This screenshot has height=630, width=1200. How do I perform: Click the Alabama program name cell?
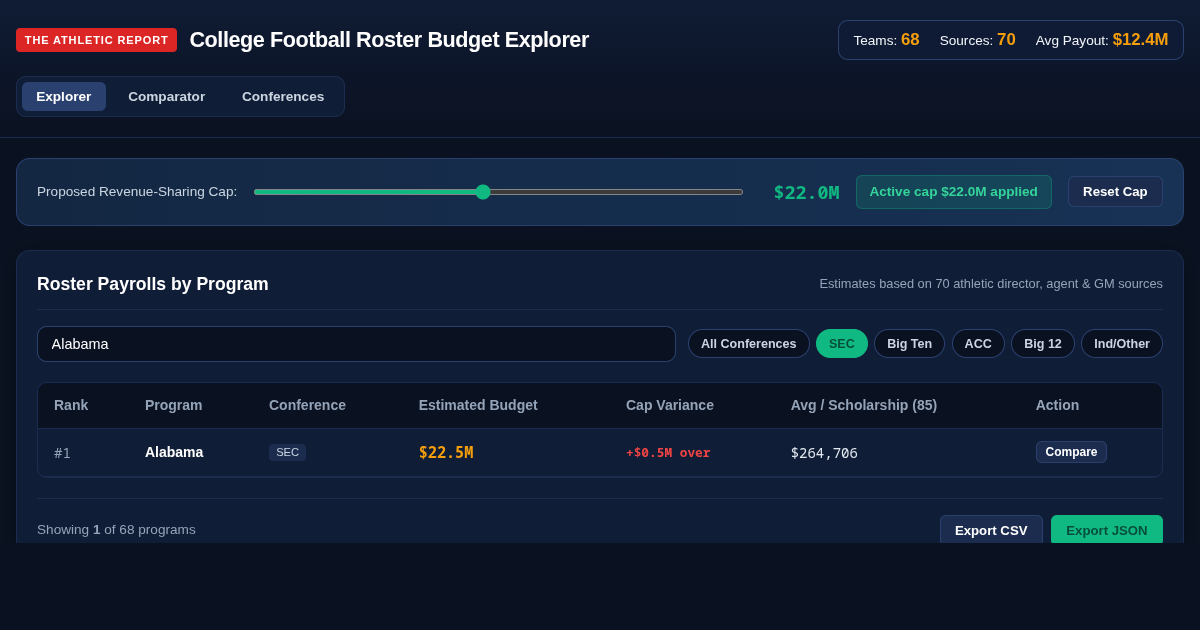click(x=174, y=452)
